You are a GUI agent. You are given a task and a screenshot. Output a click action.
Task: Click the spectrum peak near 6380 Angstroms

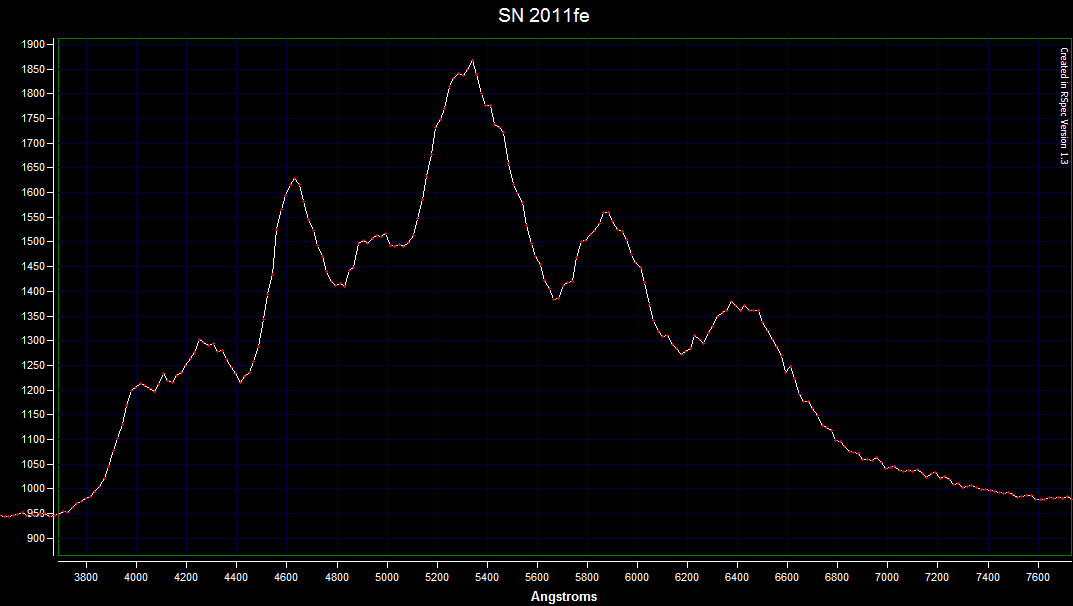point(732,302)
